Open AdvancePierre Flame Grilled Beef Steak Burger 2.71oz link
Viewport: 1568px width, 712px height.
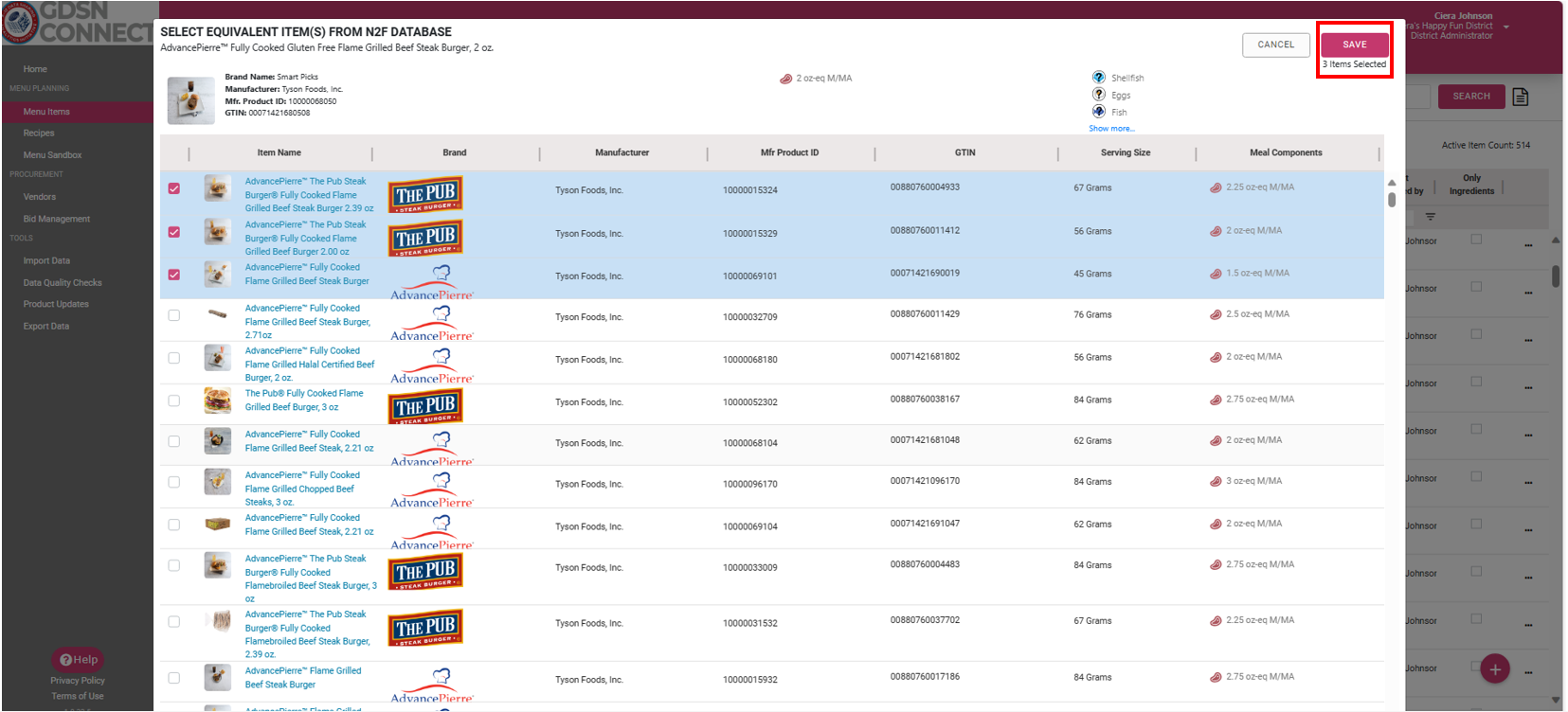(x=308, y=322)
